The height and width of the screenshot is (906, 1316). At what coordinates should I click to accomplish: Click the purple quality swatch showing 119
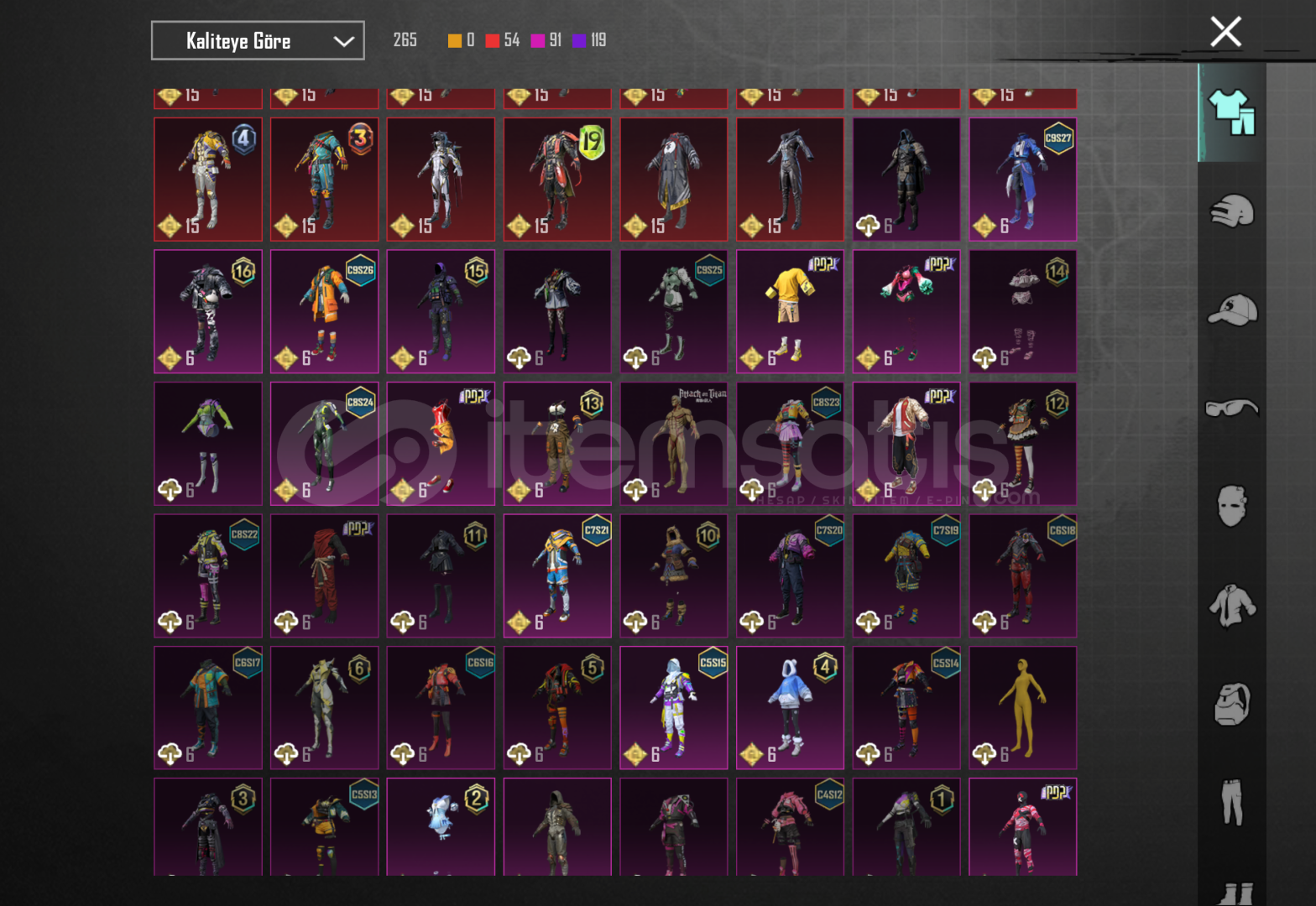[579, 40]
